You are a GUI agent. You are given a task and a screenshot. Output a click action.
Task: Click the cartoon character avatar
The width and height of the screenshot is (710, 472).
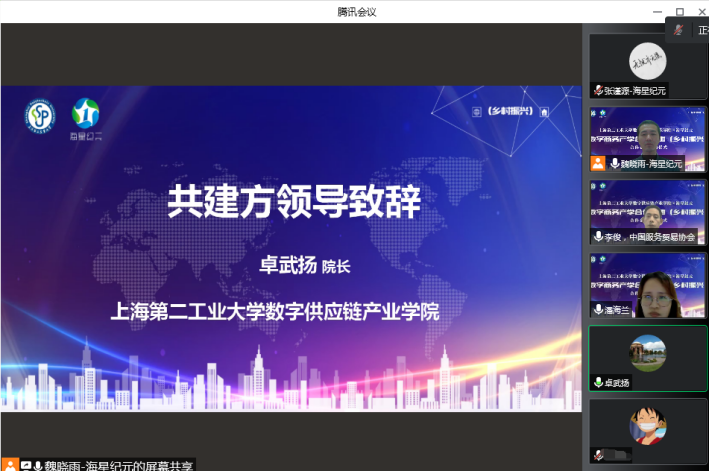click(x=648, y=426)
